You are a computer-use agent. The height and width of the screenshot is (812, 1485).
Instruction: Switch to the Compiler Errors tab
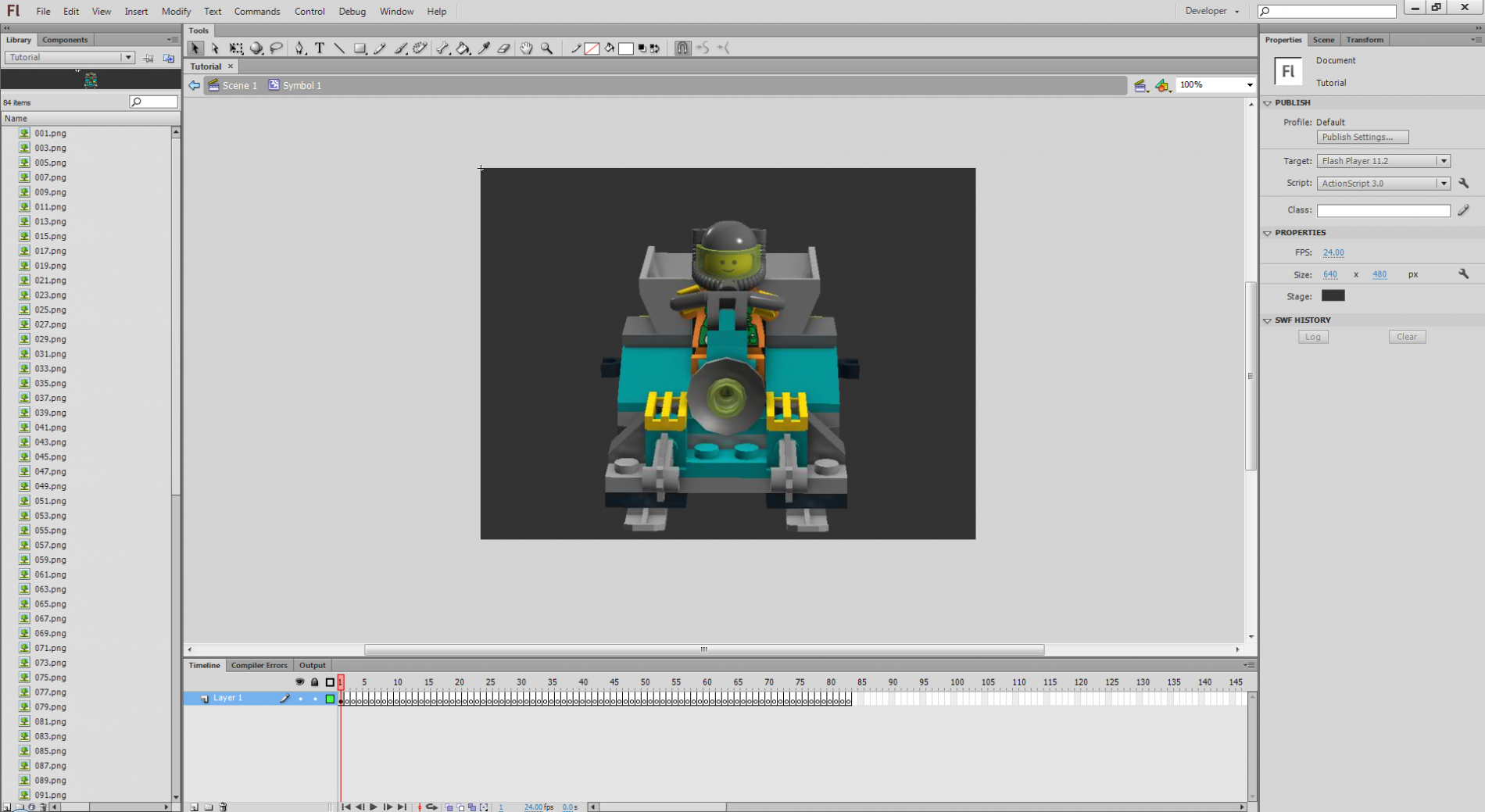[x=259, y=665]
